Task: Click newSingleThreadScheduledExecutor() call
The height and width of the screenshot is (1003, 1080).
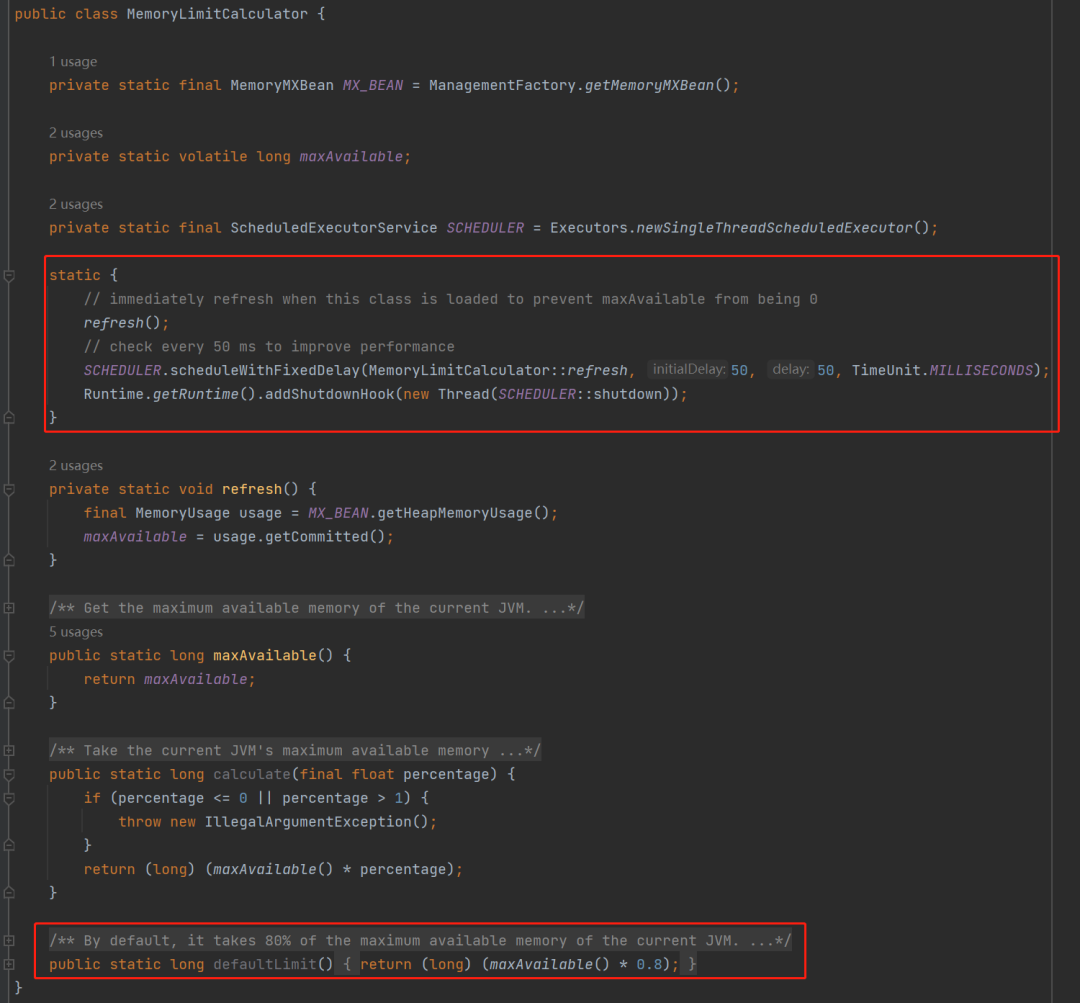Action: [x=782, y=228]
